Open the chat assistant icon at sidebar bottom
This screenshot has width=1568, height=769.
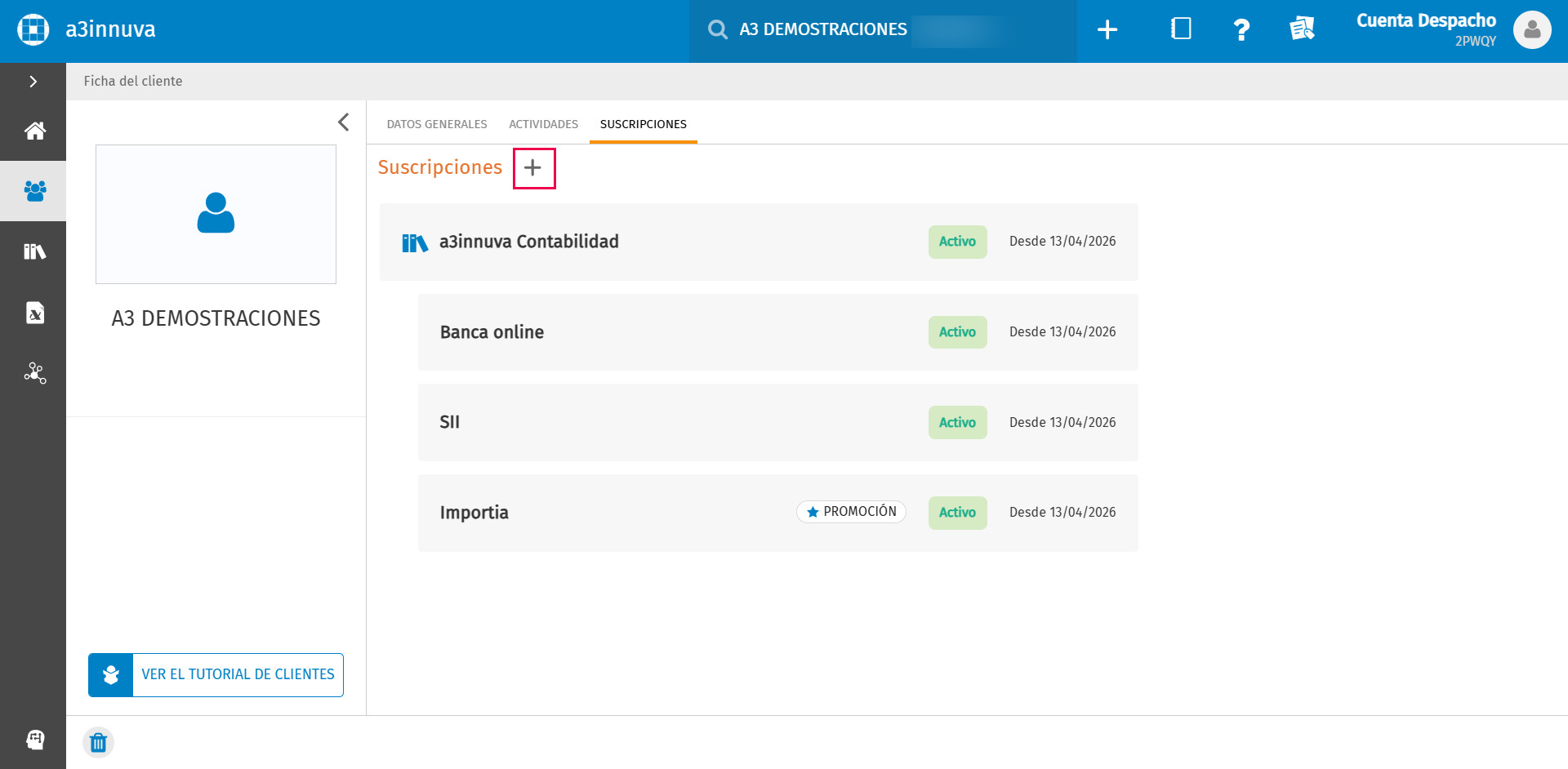click(x=35, y=740)
